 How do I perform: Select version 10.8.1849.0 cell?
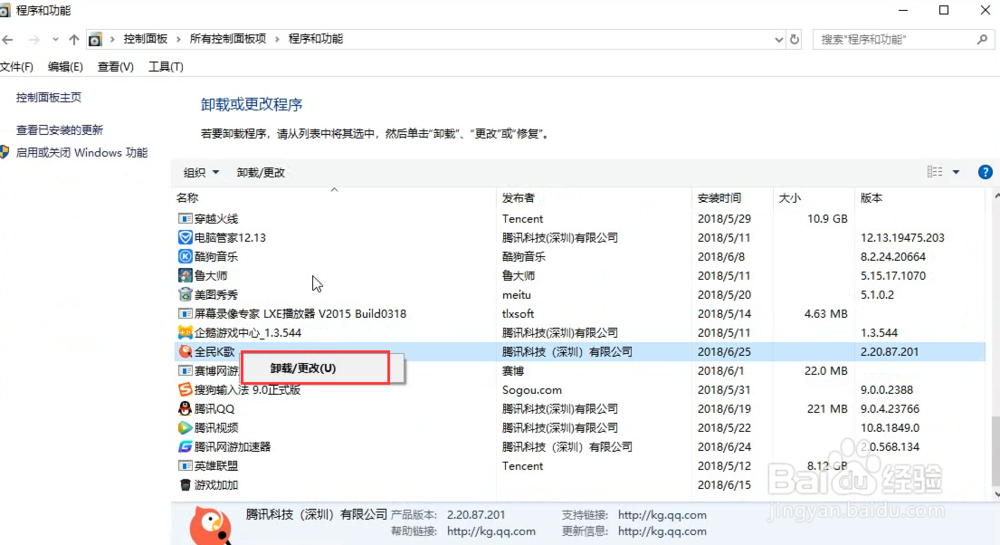point(890,428)
